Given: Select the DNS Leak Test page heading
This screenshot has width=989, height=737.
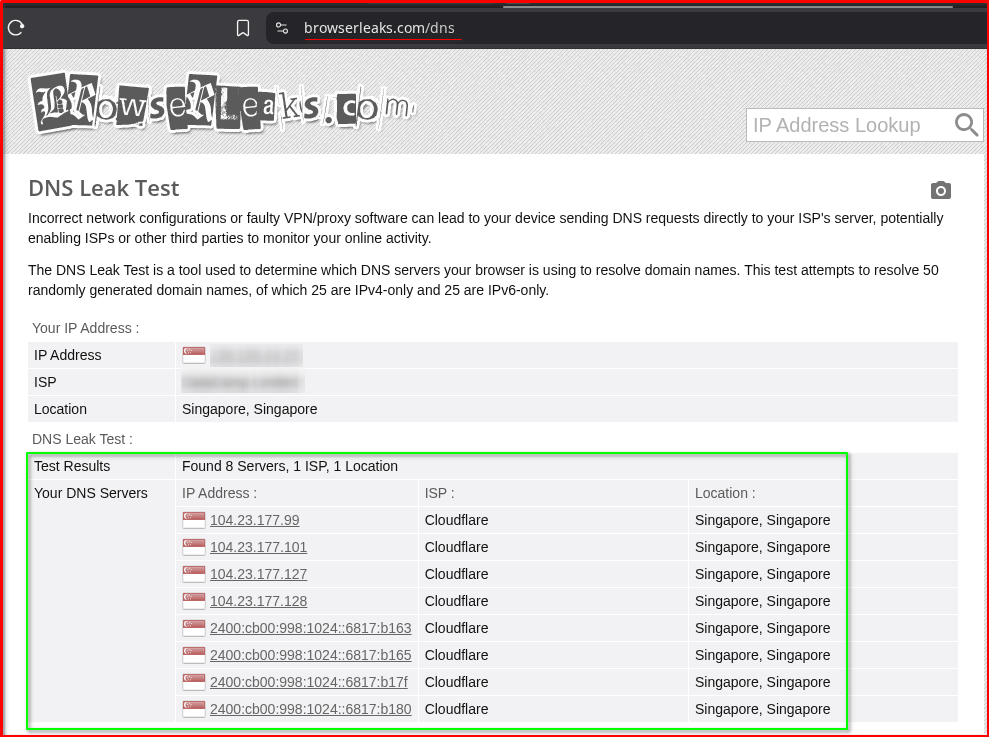Looking at the screenshot, I should click(103, 188).
